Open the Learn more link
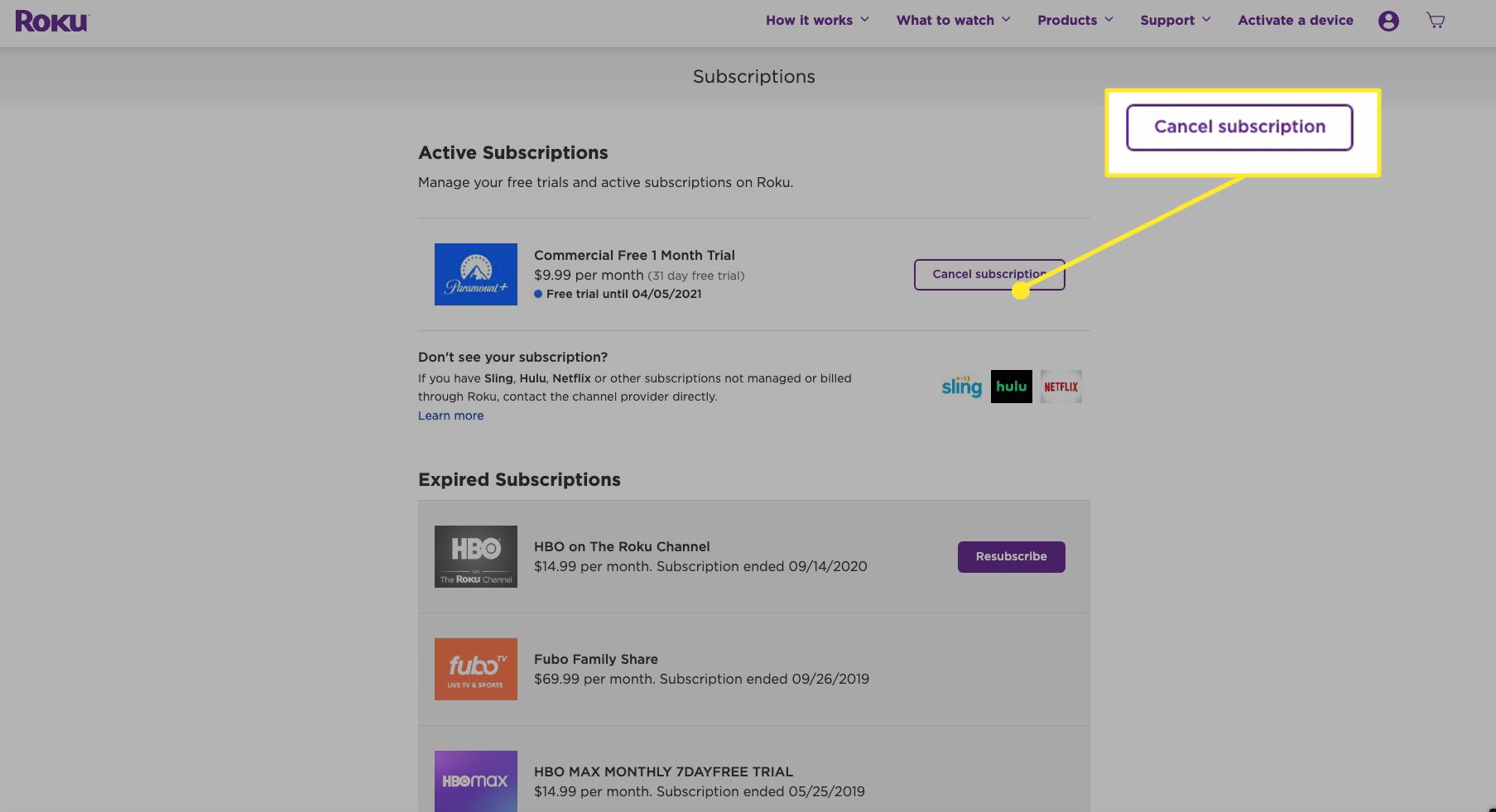This screenshot has width=1496, height=812. 450,416
